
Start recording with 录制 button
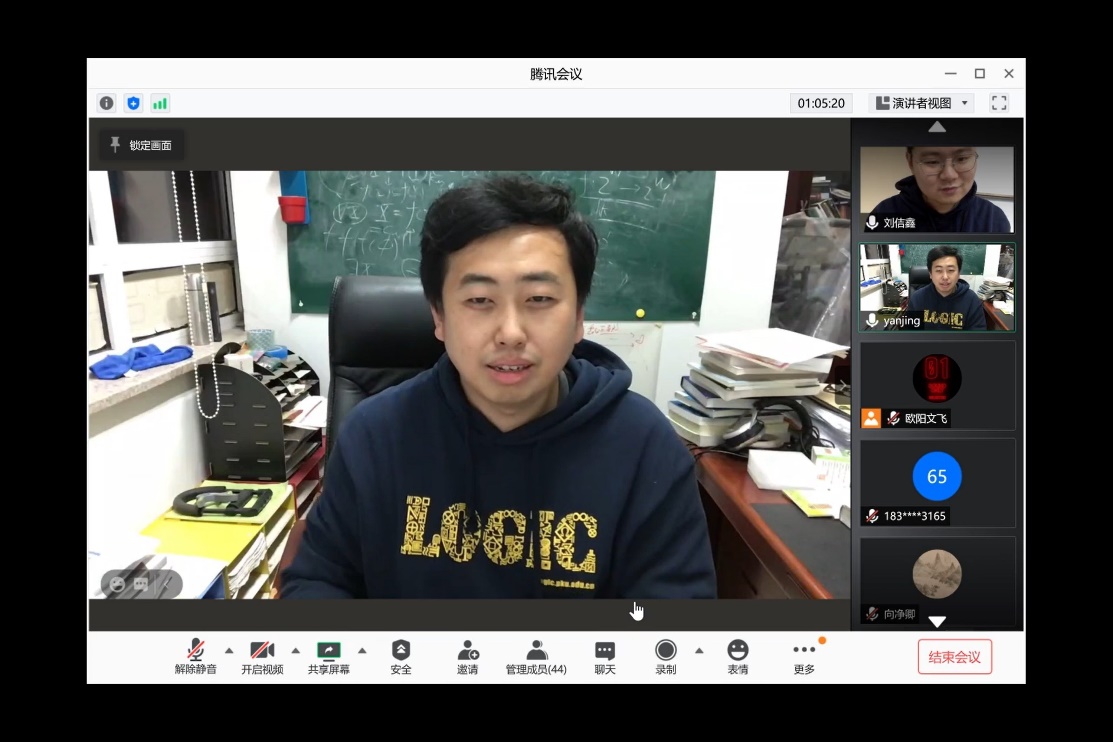pyautogui.click(x=665, y=657)
